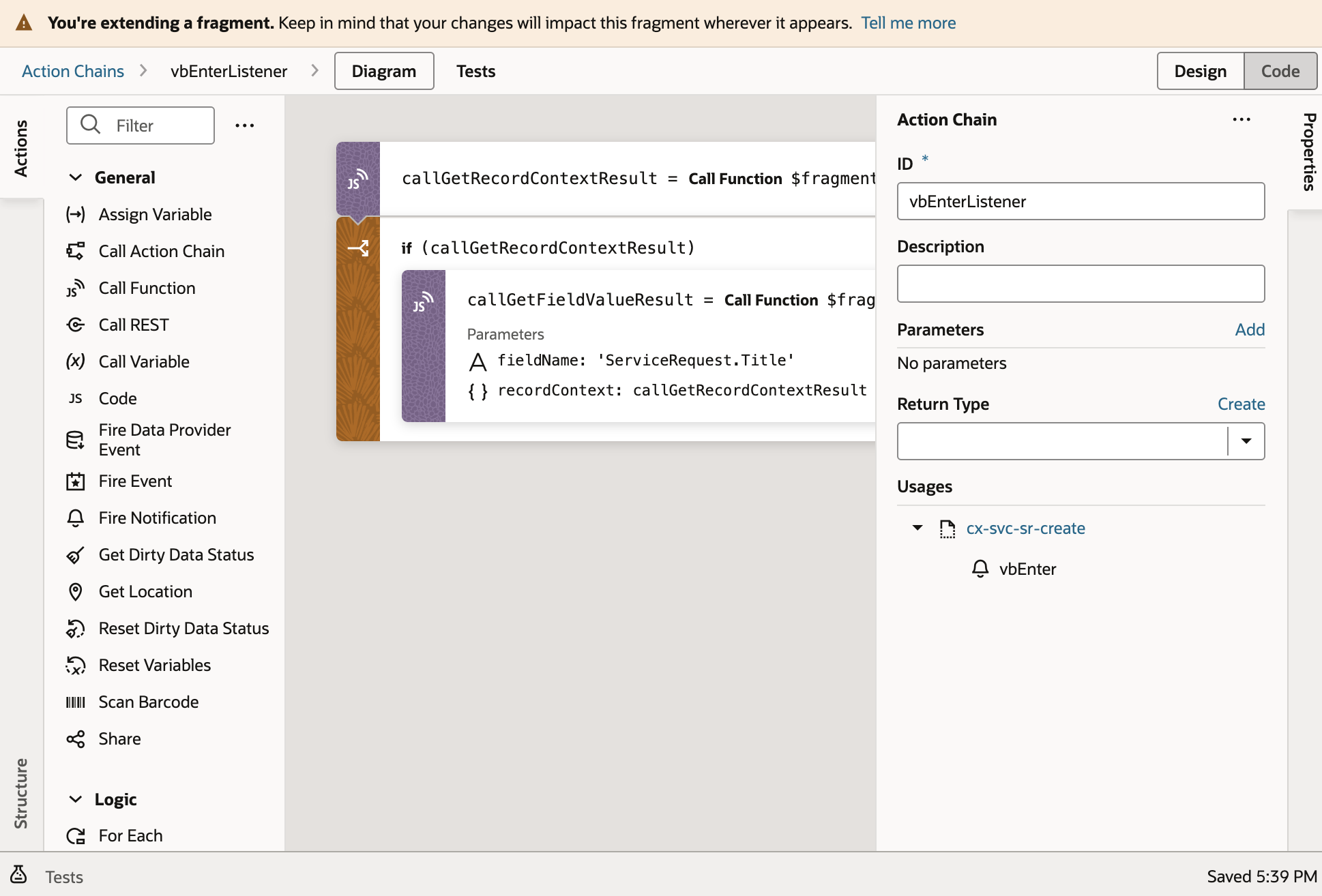Click the chevron after vbEnterListener breadcrumb
This screenshot has width=1322, height=896.
[x=314, y=70]
